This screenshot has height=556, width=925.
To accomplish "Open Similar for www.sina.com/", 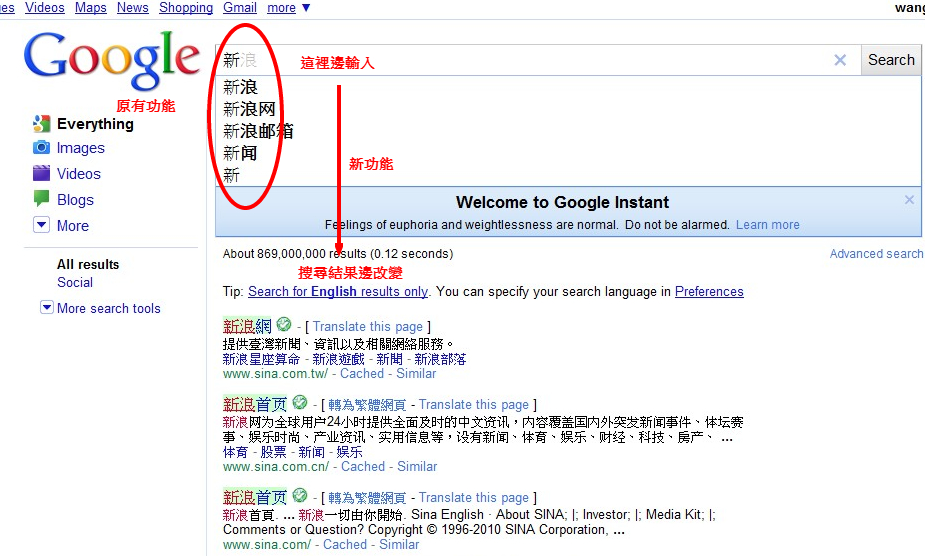I will [399, 545].
